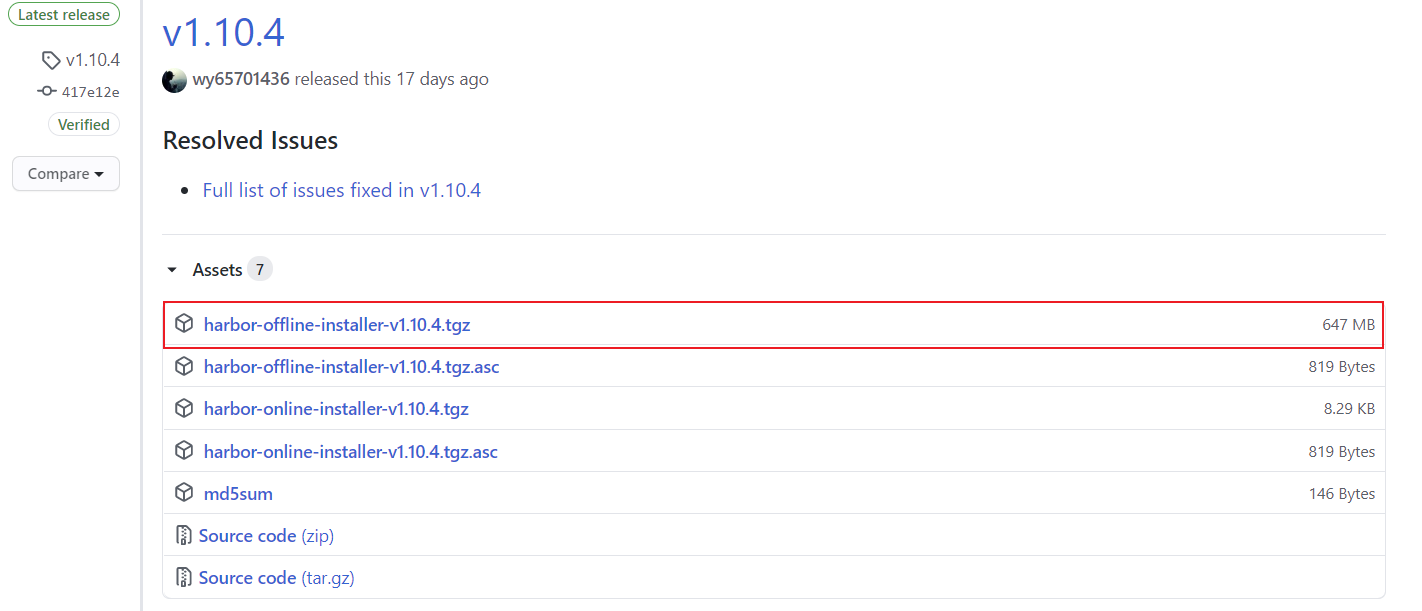Click the Assets count badge 7
The image size is (1422, 611).
point(260,270)
